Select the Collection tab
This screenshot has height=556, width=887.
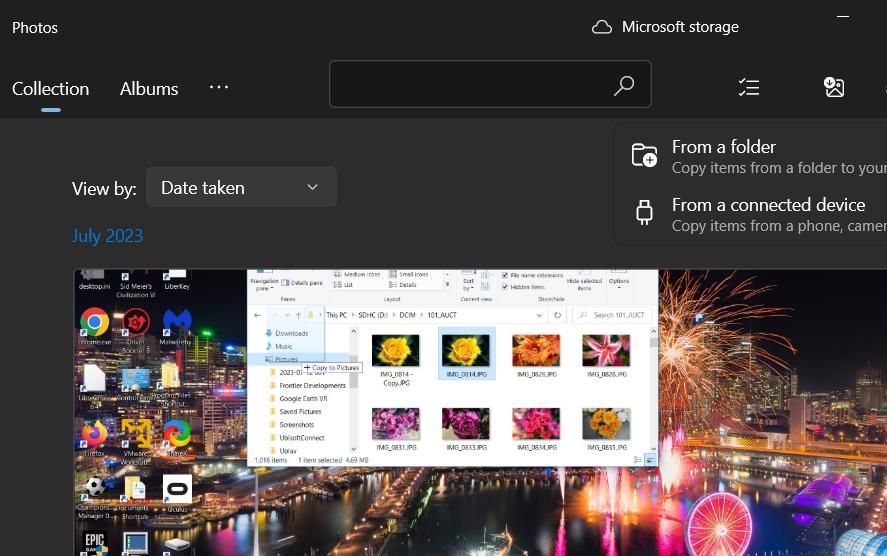(x=50, y=88)
